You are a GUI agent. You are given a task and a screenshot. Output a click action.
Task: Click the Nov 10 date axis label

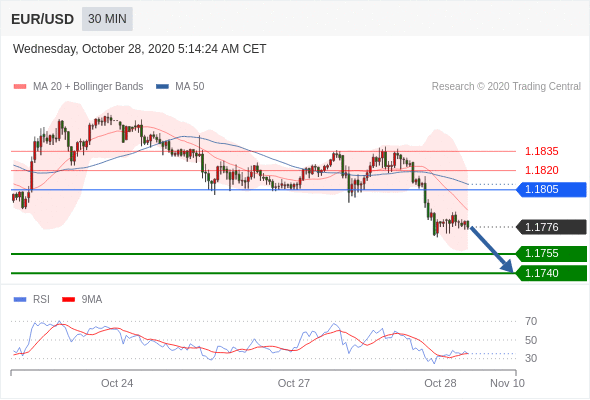click(507, 383)
